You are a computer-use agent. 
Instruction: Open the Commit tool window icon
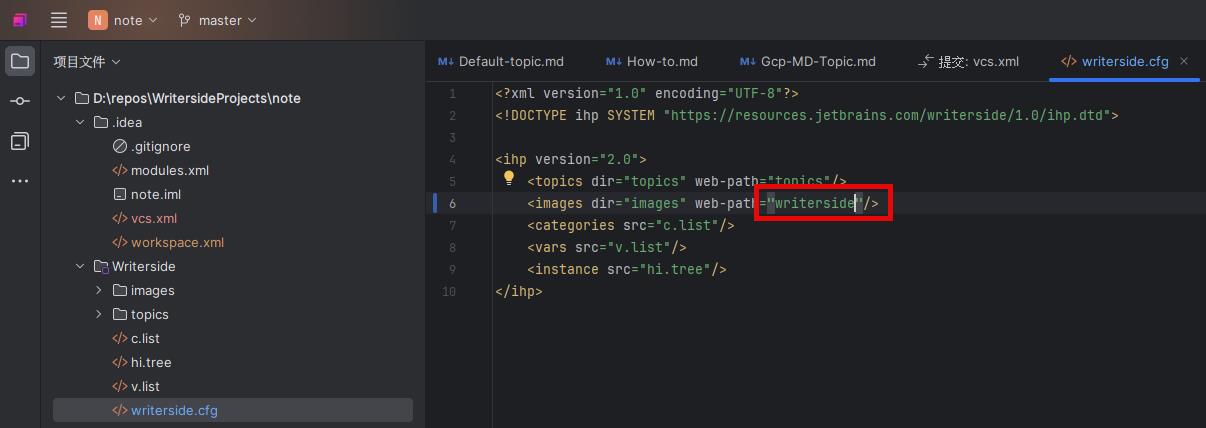(20, 101)
